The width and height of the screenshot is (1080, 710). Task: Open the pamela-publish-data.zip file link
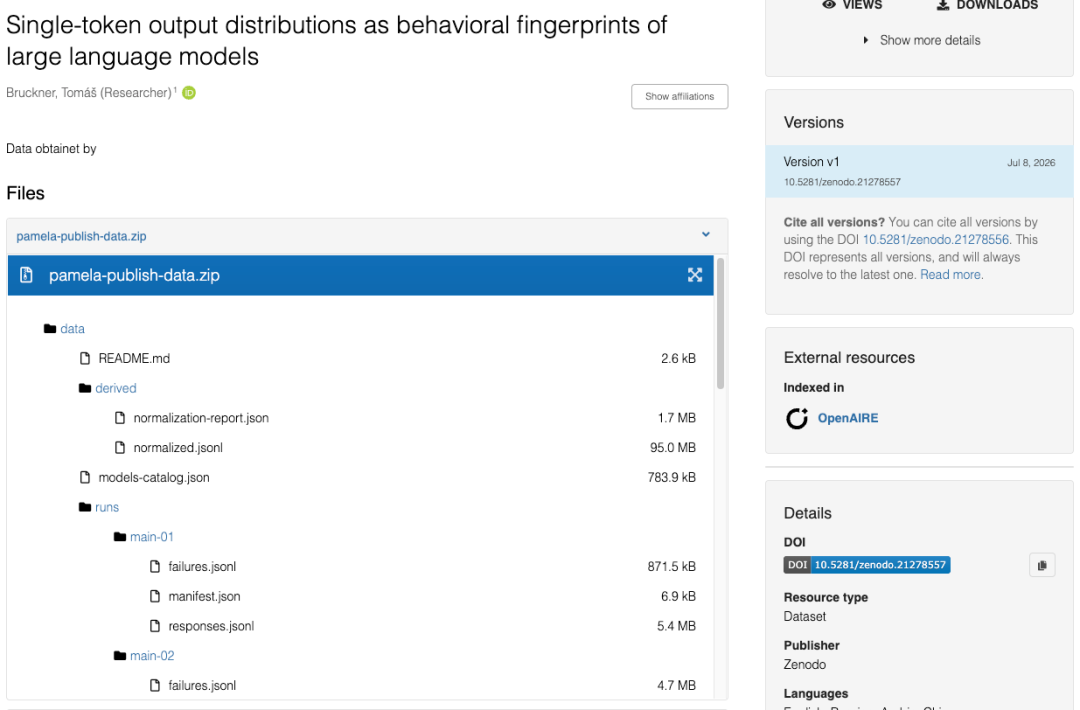click(81, 236)
